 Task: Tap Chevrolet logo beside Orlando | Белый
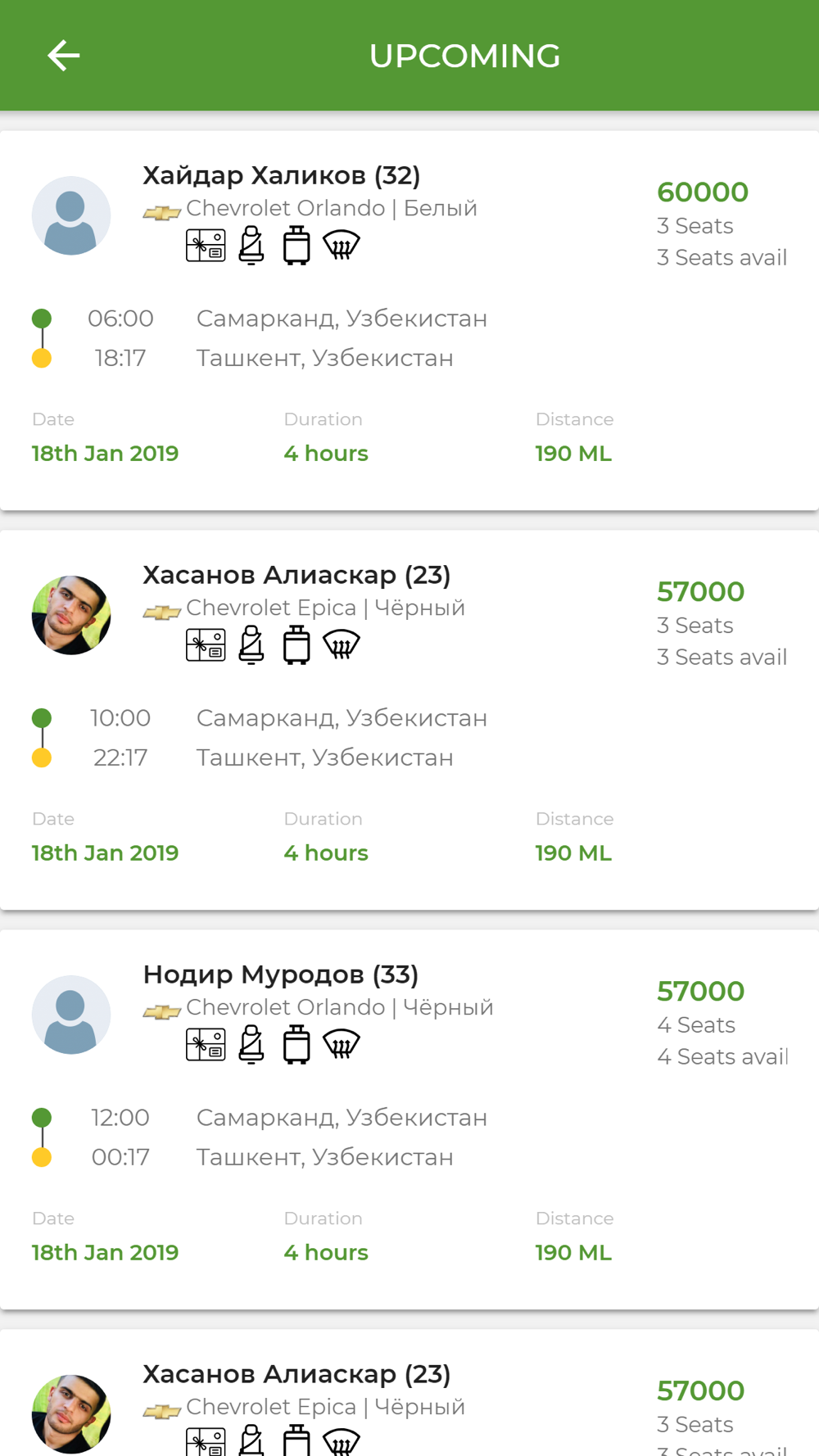point(162,212)
